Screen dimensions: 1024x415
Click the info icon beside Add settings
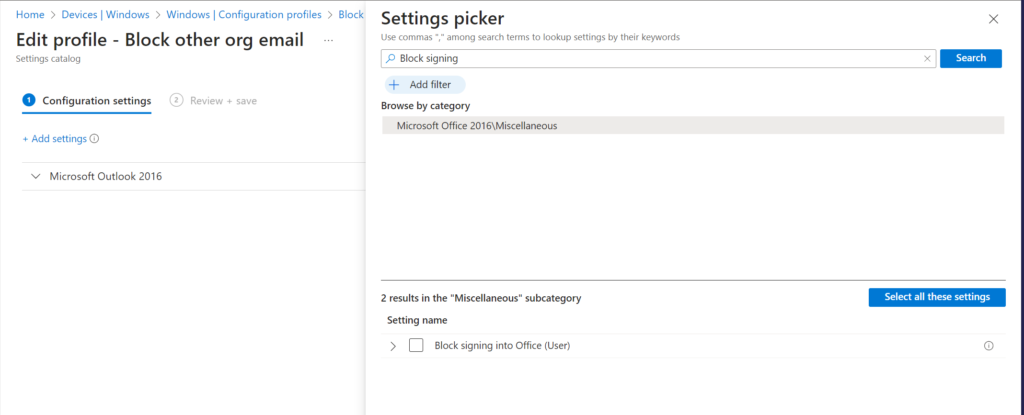pyautogui.click(x=94, y=139)
